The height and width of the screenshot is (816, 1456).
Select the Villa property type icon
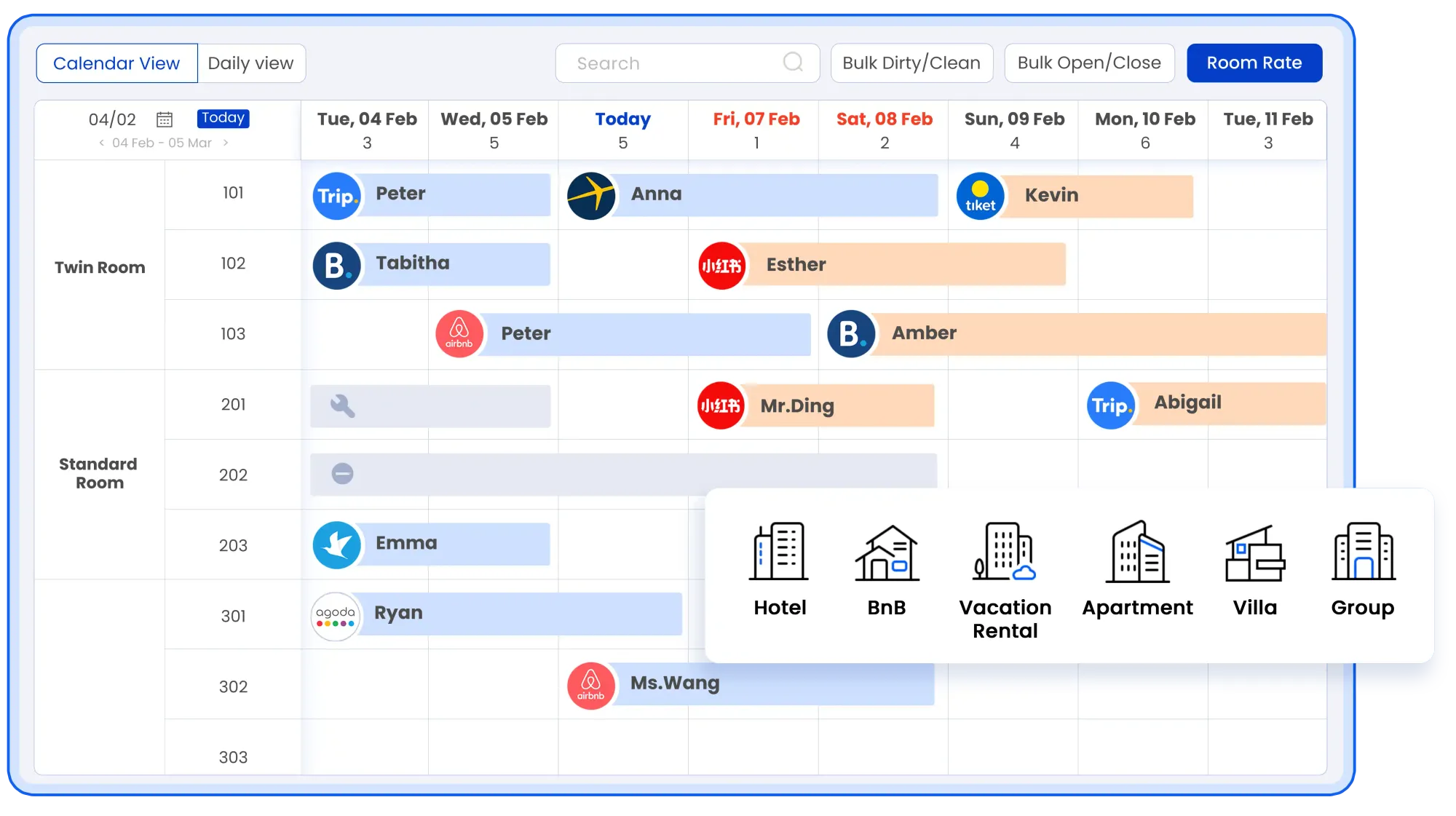(1254, 553)
